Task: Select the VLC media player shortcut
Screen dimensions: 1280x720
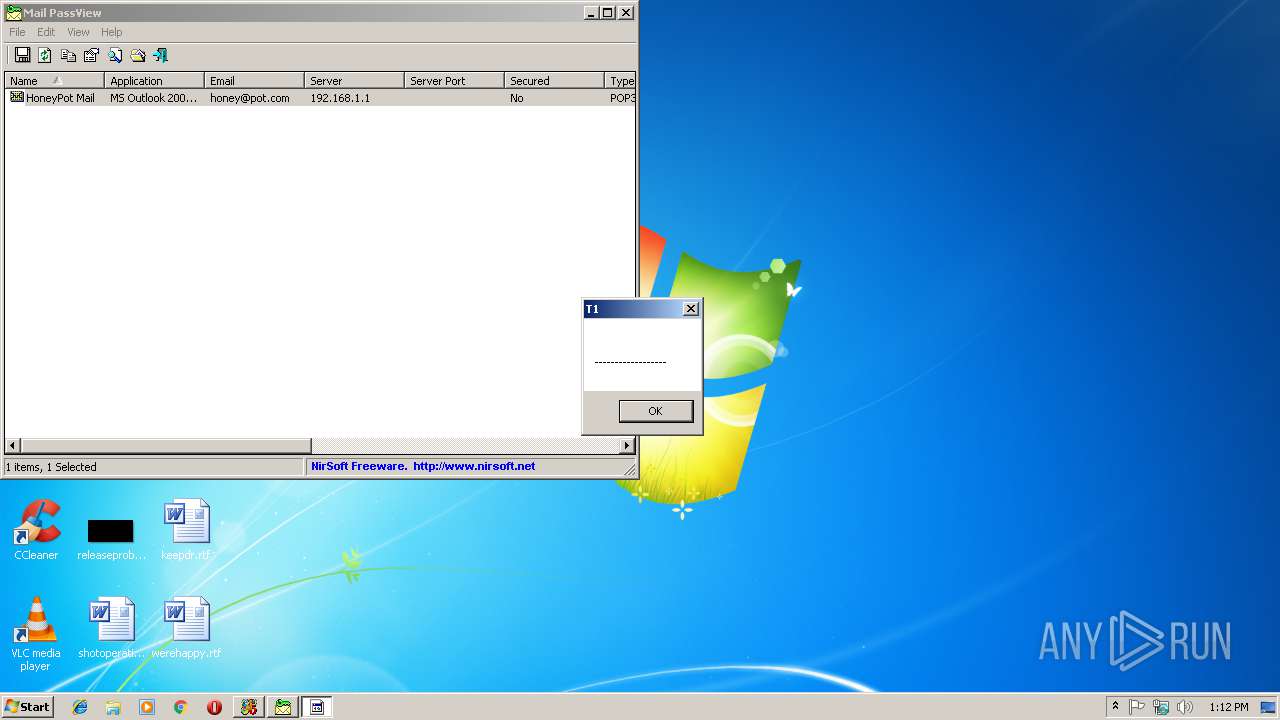Action: 36,634
